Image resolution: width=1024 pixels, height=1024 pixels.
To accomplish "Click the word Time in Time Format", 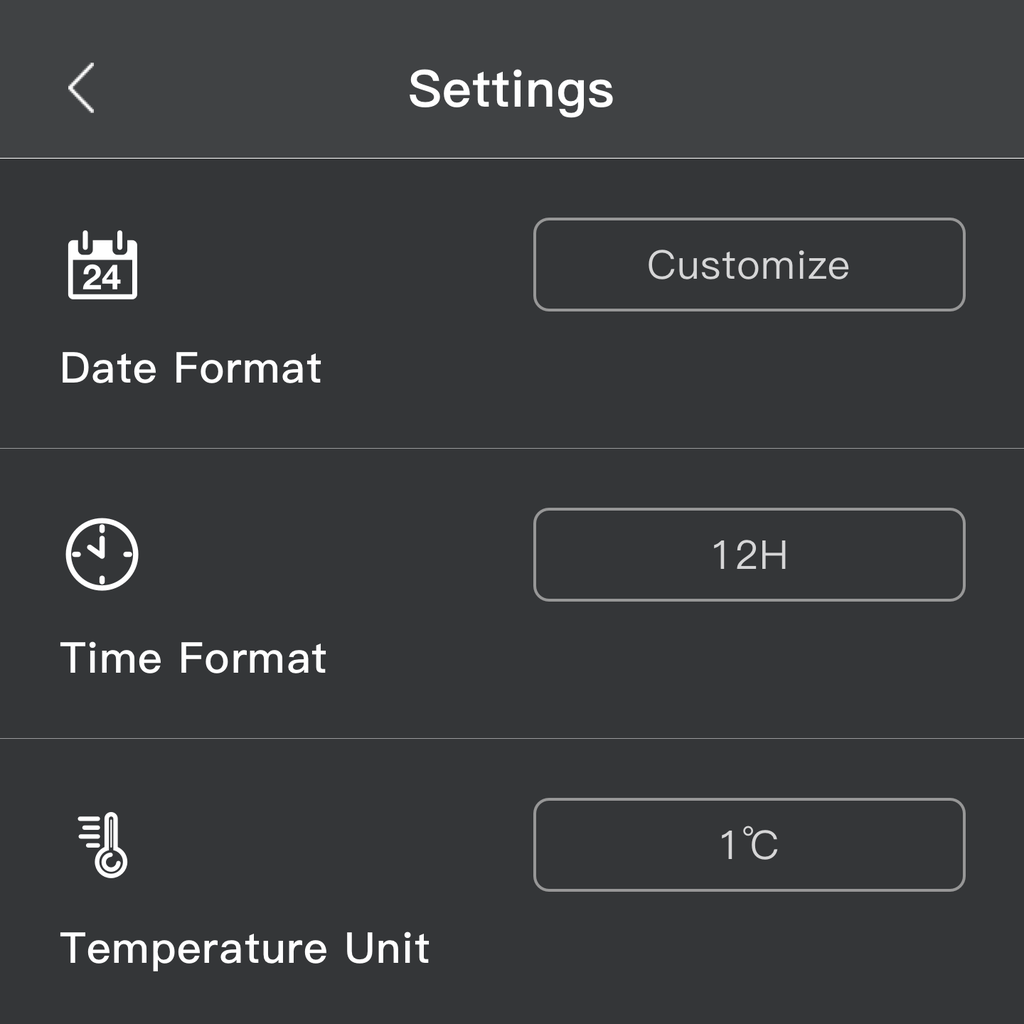I will coord(112,658).
